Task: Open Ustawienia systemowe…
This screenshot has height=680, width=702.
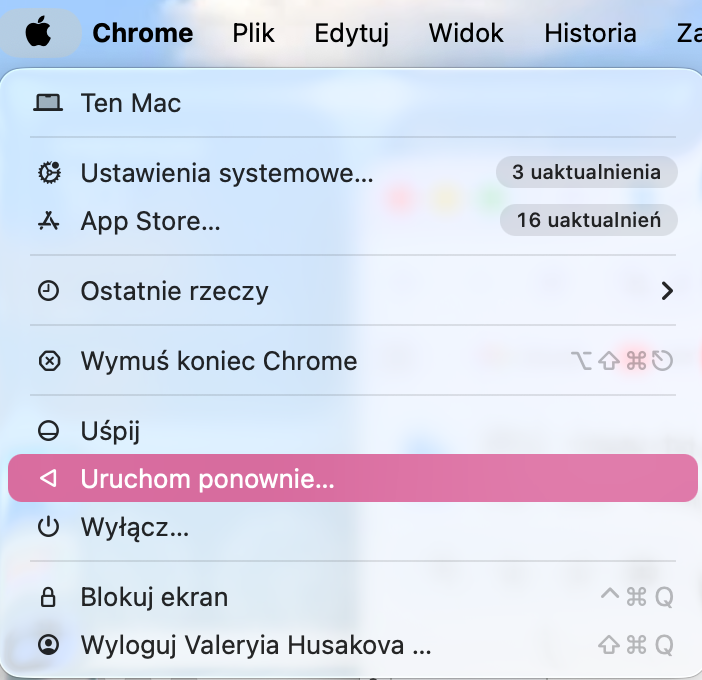Action: tap(353, 173)
